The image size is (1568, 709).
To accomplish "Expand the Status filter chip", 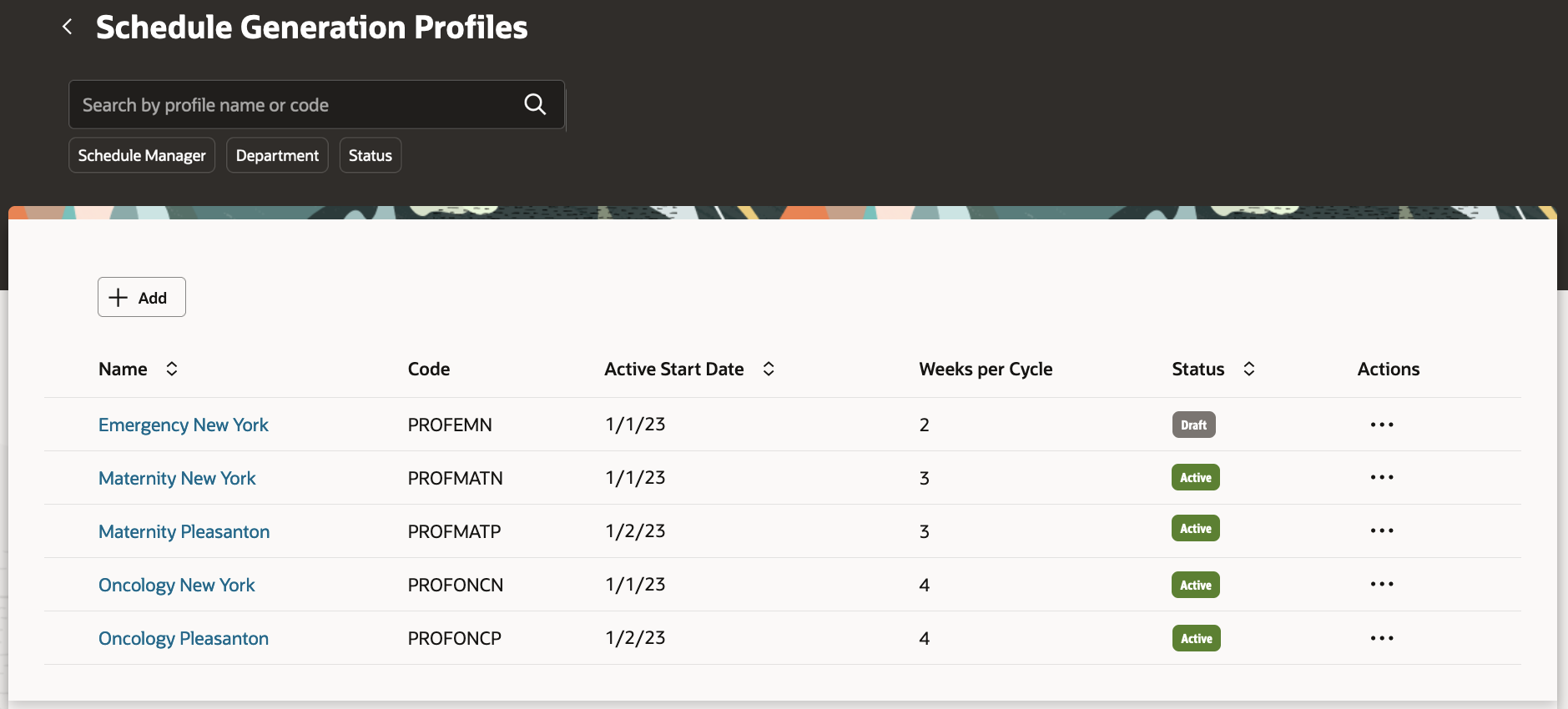I will pos(370,156).
